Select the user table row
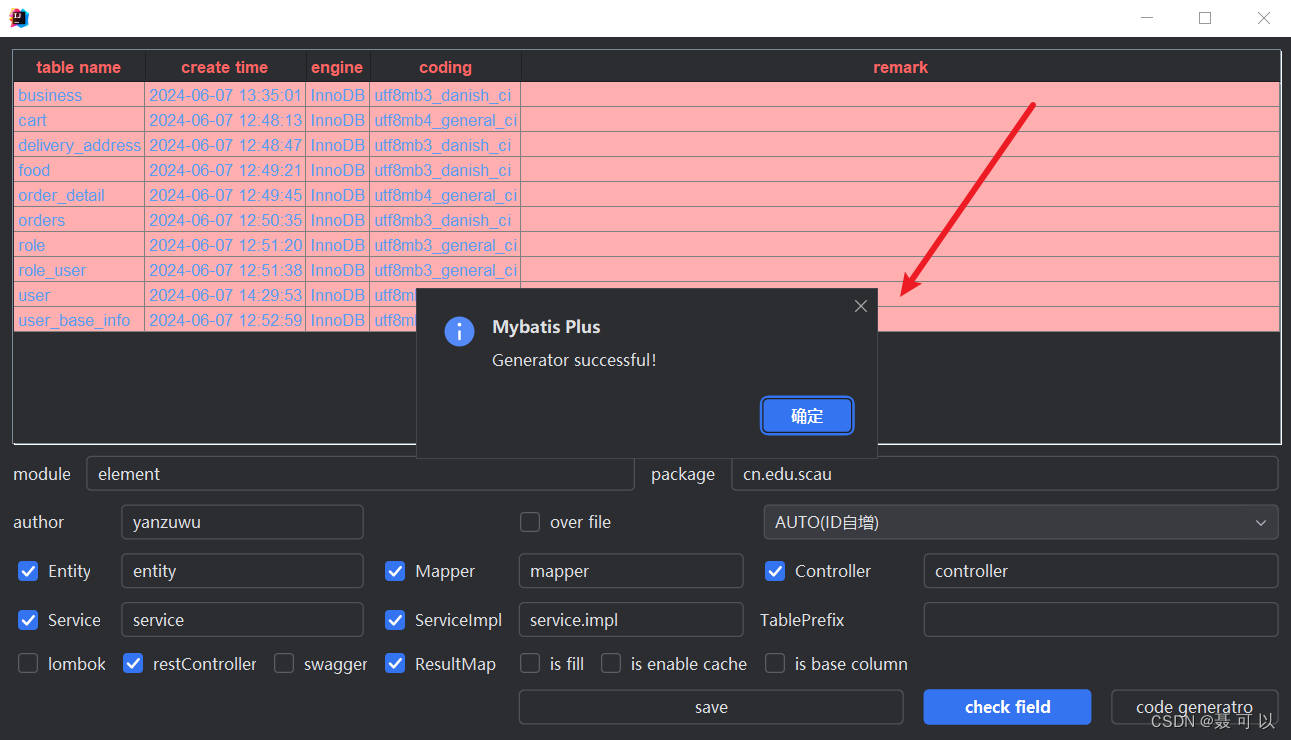The height and width of the screenshot is (740, 1291). [x=647, y=295]
